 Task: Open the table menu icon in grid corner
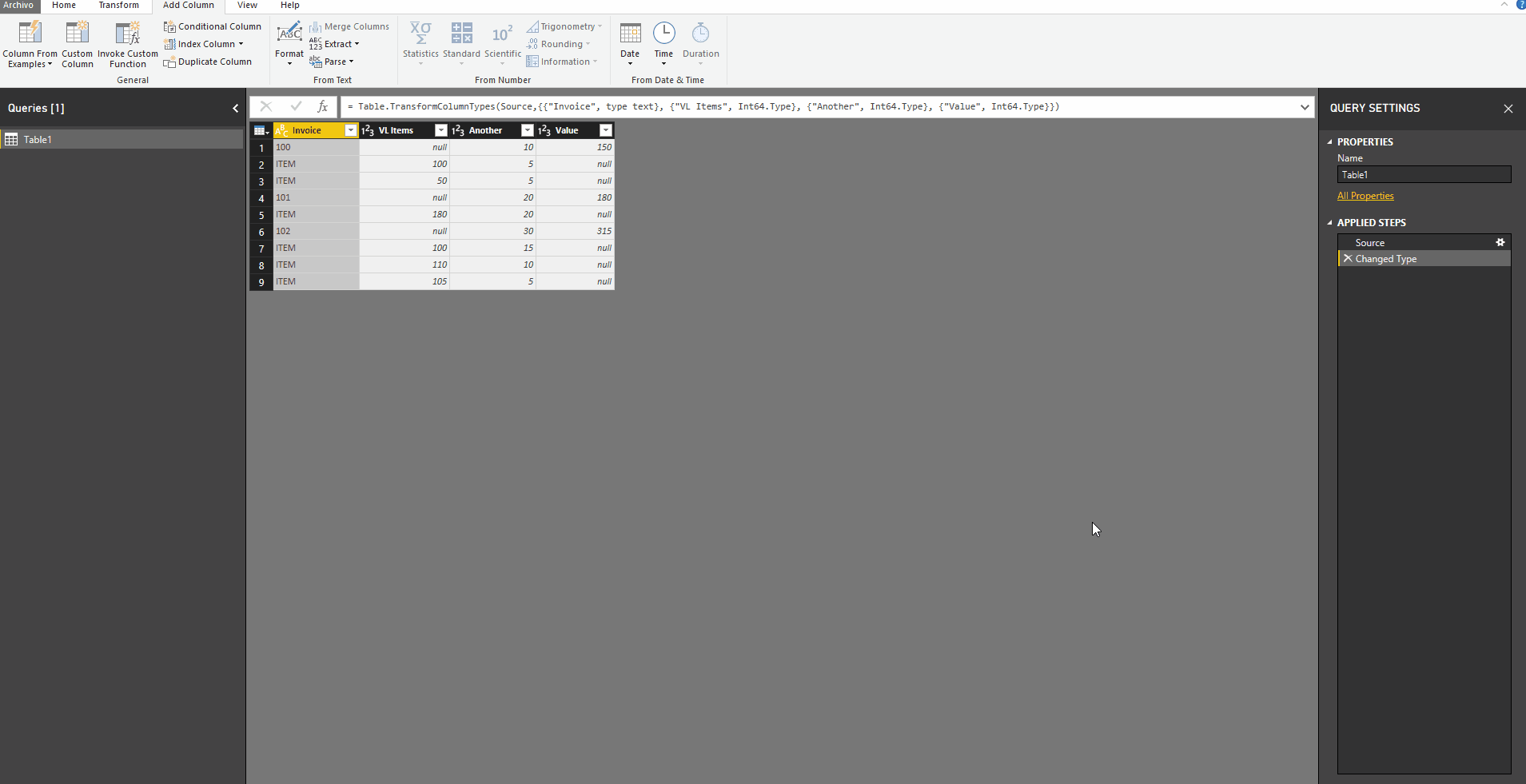(261, 130)
